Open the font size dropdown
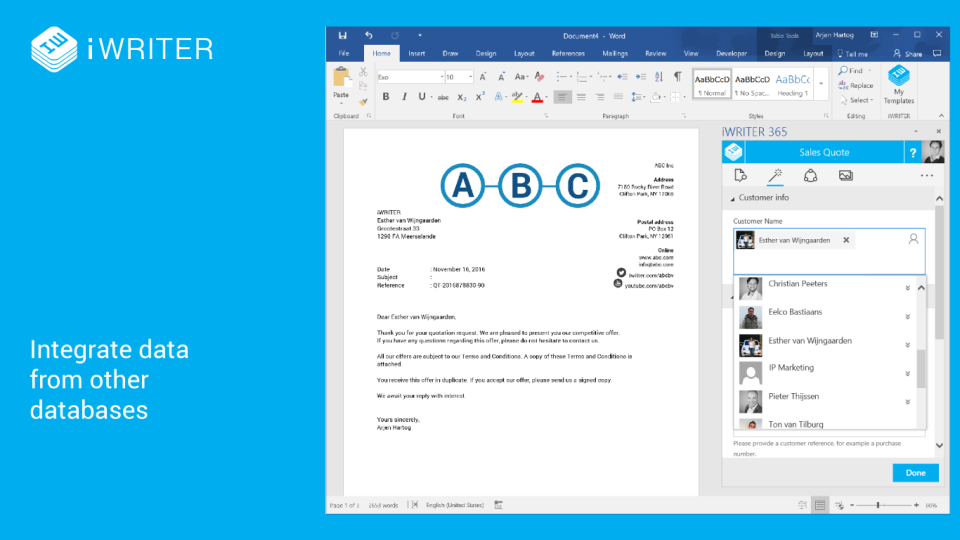This screenshot has height=540, width=960. tap(470, 77)
